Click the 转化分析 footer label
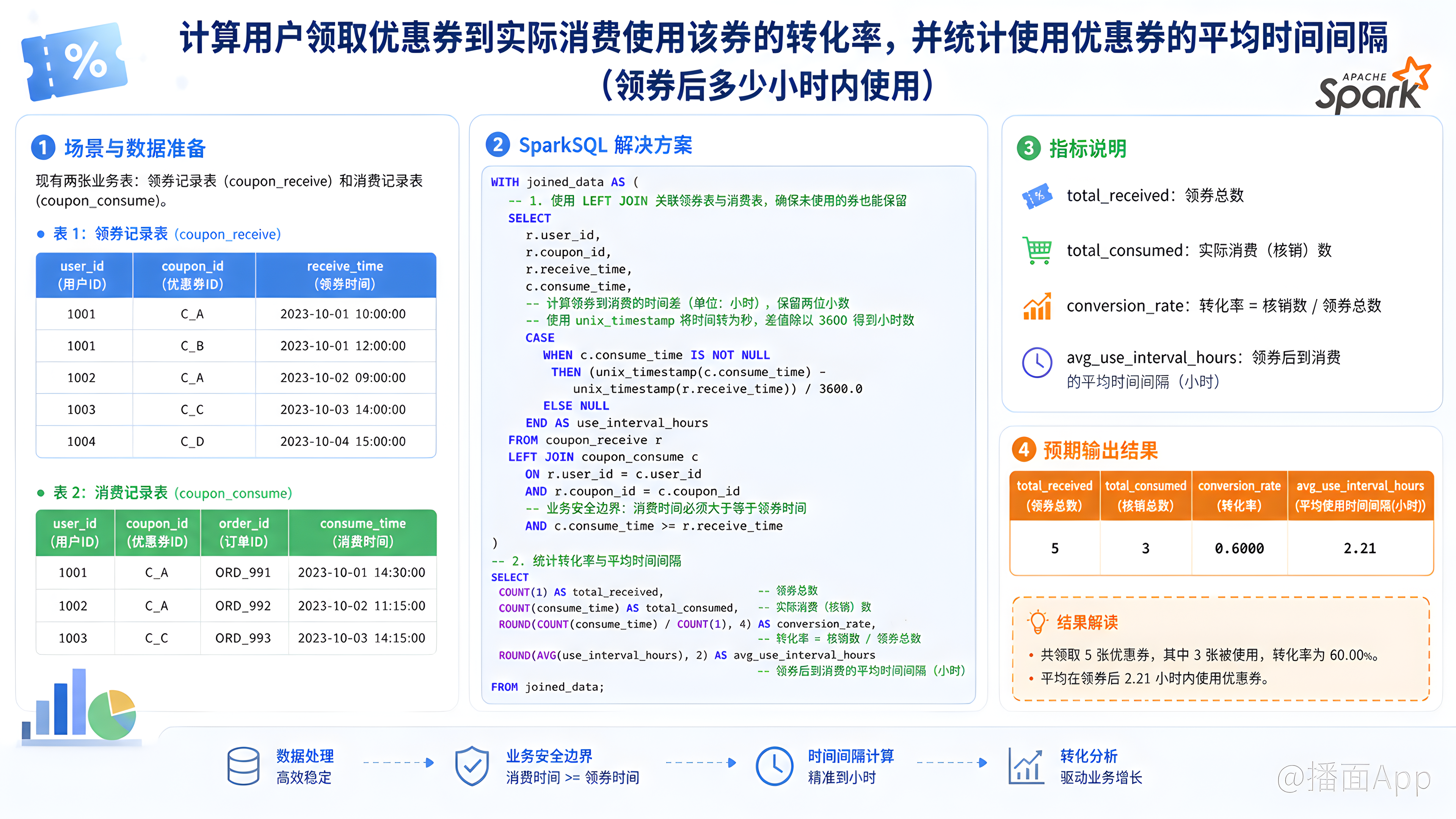The image size is (1456, 819). coord(1089,756)
